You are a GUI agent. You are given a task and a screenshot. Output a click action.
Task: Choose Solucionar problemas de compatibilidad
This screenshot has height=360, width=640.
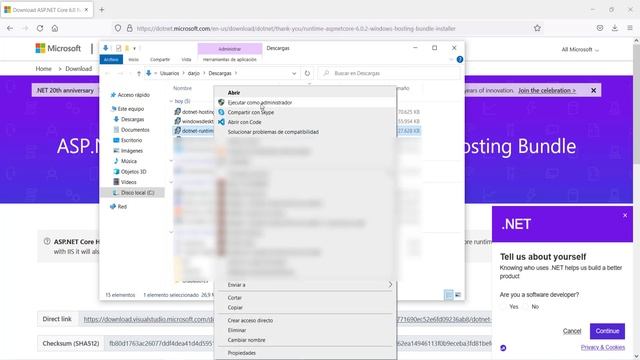point(305,132)
